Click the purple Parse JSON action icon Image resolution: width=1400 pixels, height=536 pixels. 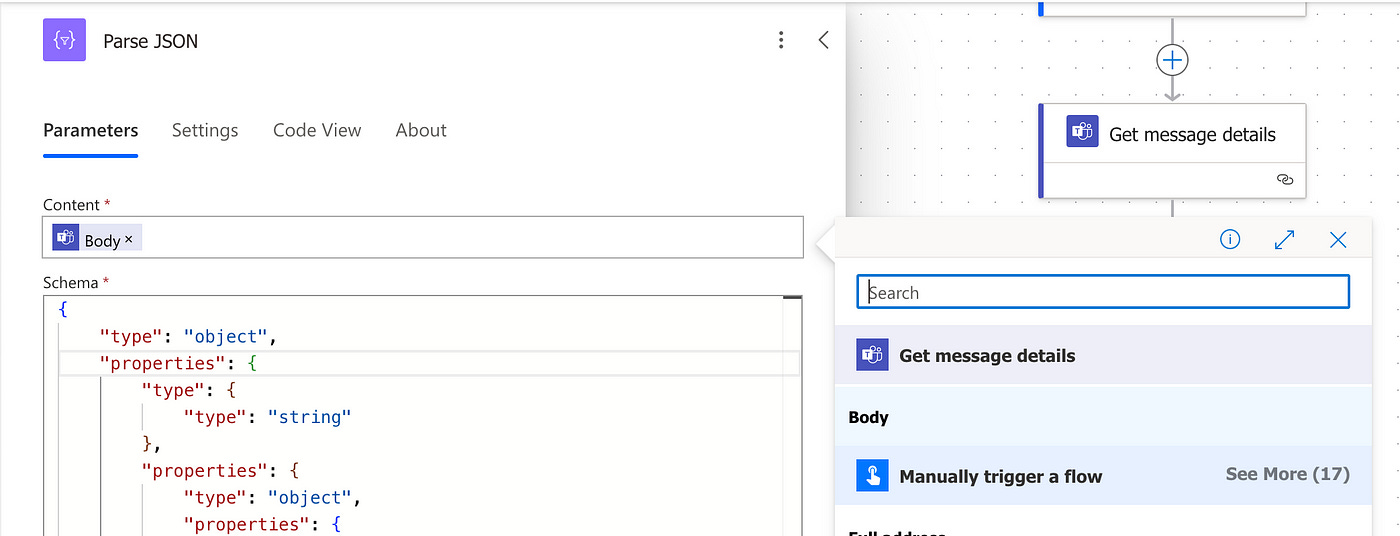coord(64,41)
